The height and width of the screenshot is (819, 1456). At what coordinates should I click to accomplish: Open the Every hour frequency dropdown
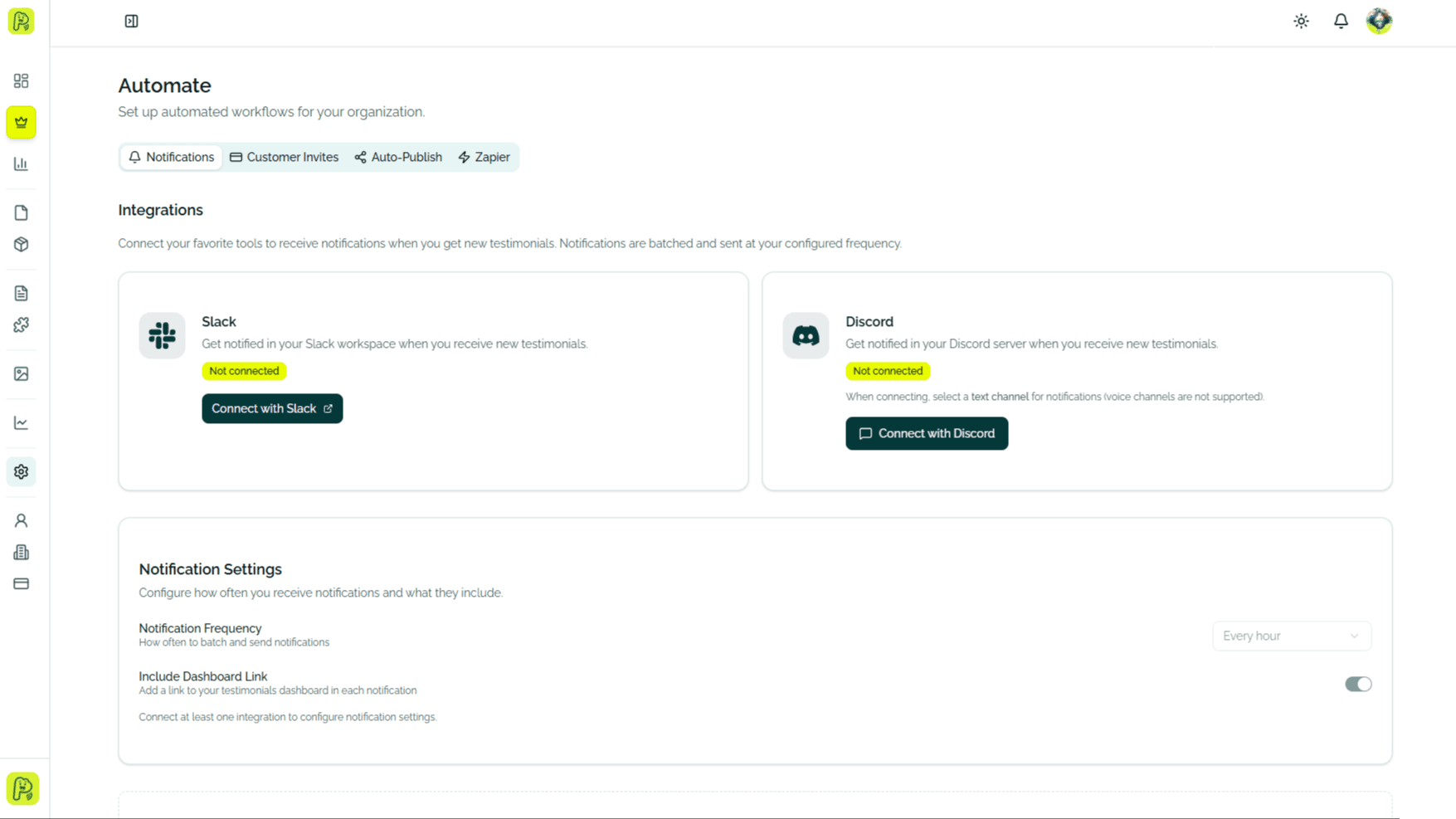[1292, 636]
